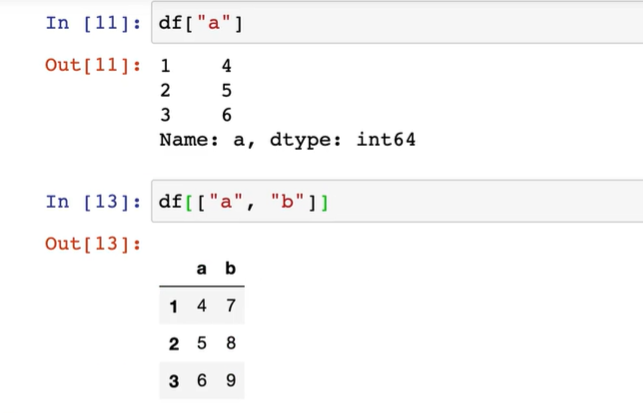Click the In [13]: prompt label
Image resolution: width=643 pixels, height=413 pixels.
pos(93,202)
